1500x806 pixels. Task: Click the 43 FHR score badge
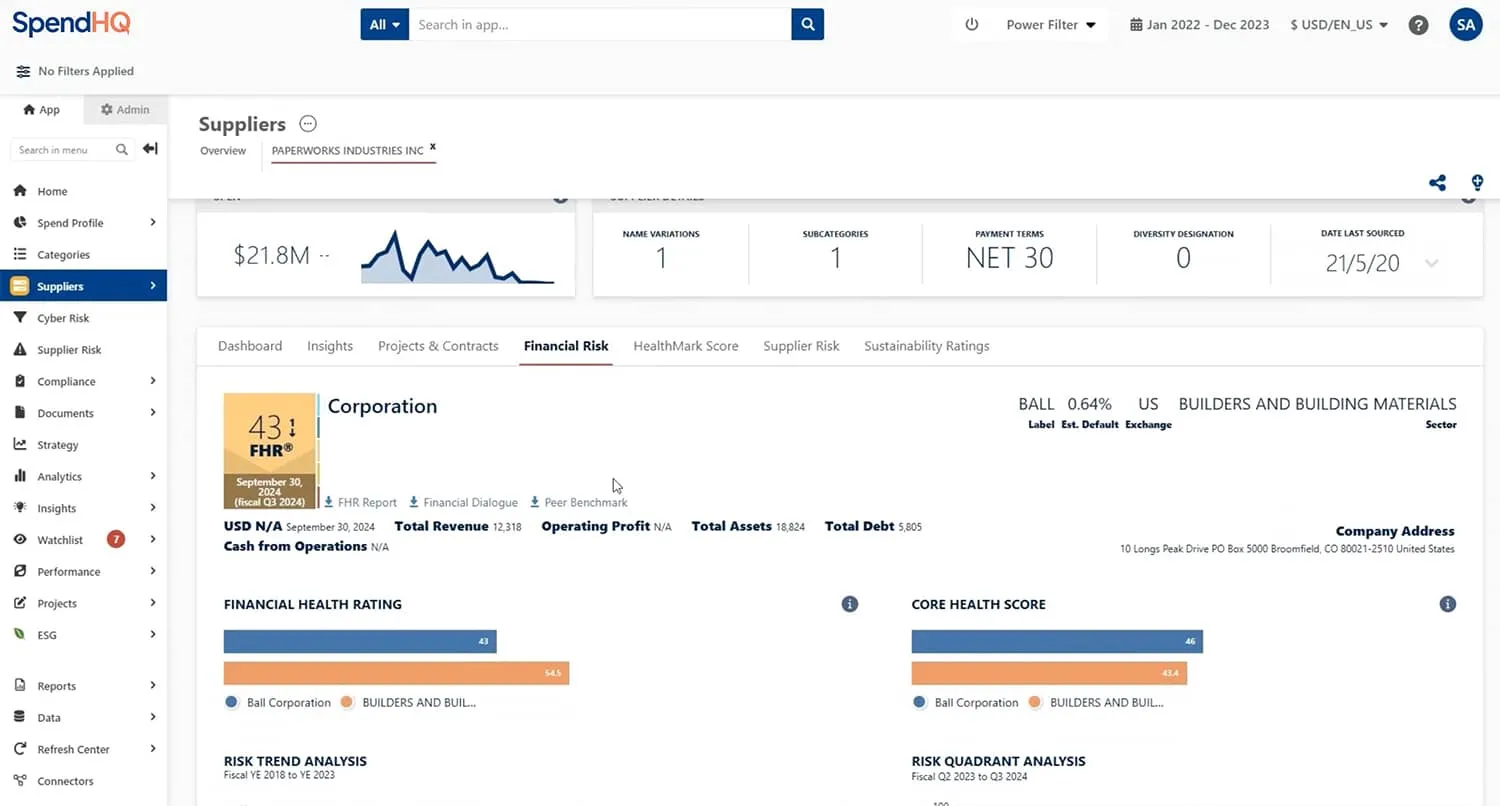pos(270,451)
